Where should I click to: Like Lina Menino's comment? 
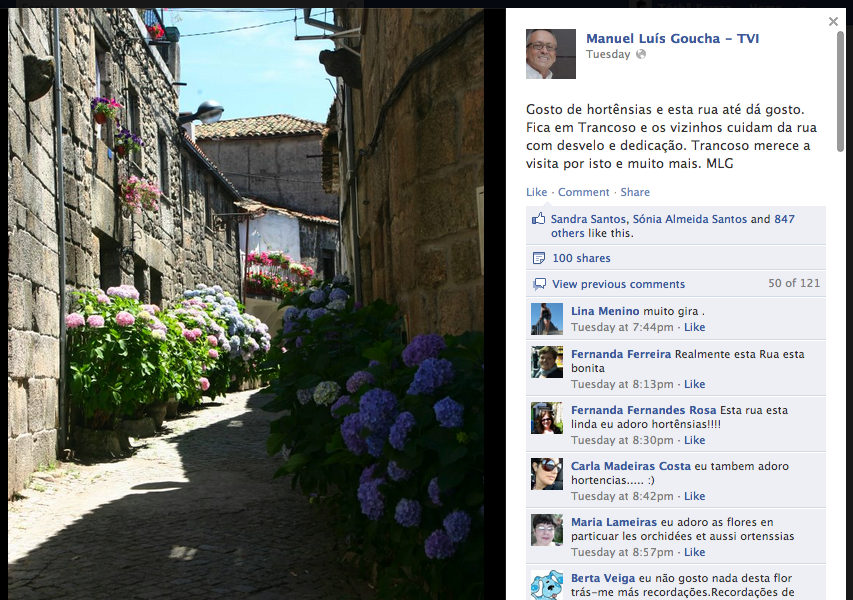(x=694, y=327)
